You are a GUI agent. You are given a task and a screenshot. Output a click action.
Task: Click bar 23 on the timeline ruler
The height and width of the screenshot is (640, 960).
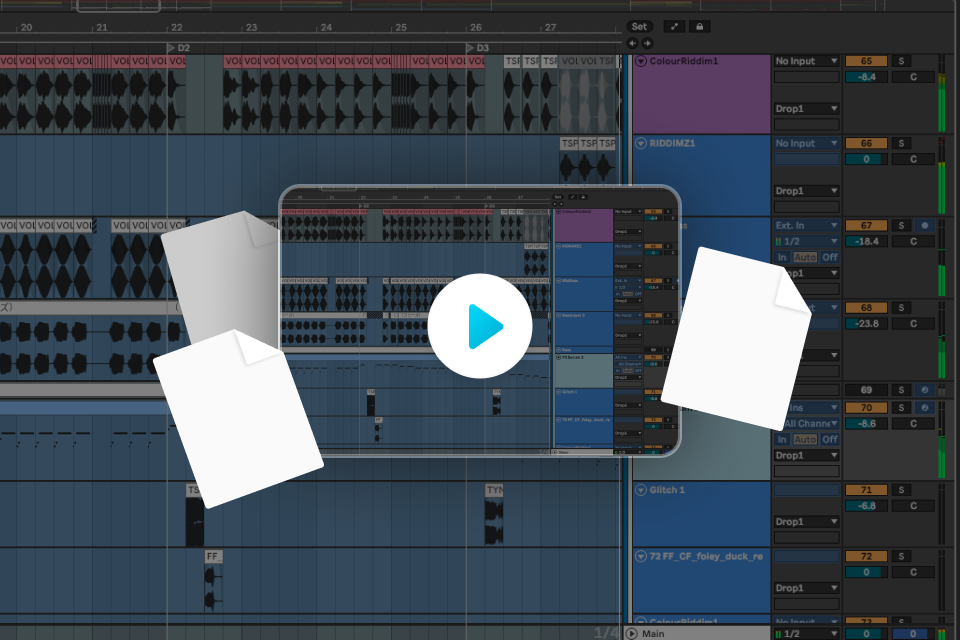point(252,28)
